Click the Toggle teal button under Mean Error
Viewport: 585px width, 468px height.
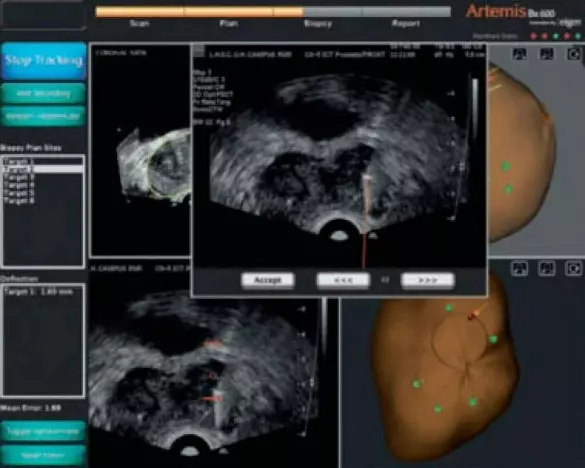tap(44, 431)
